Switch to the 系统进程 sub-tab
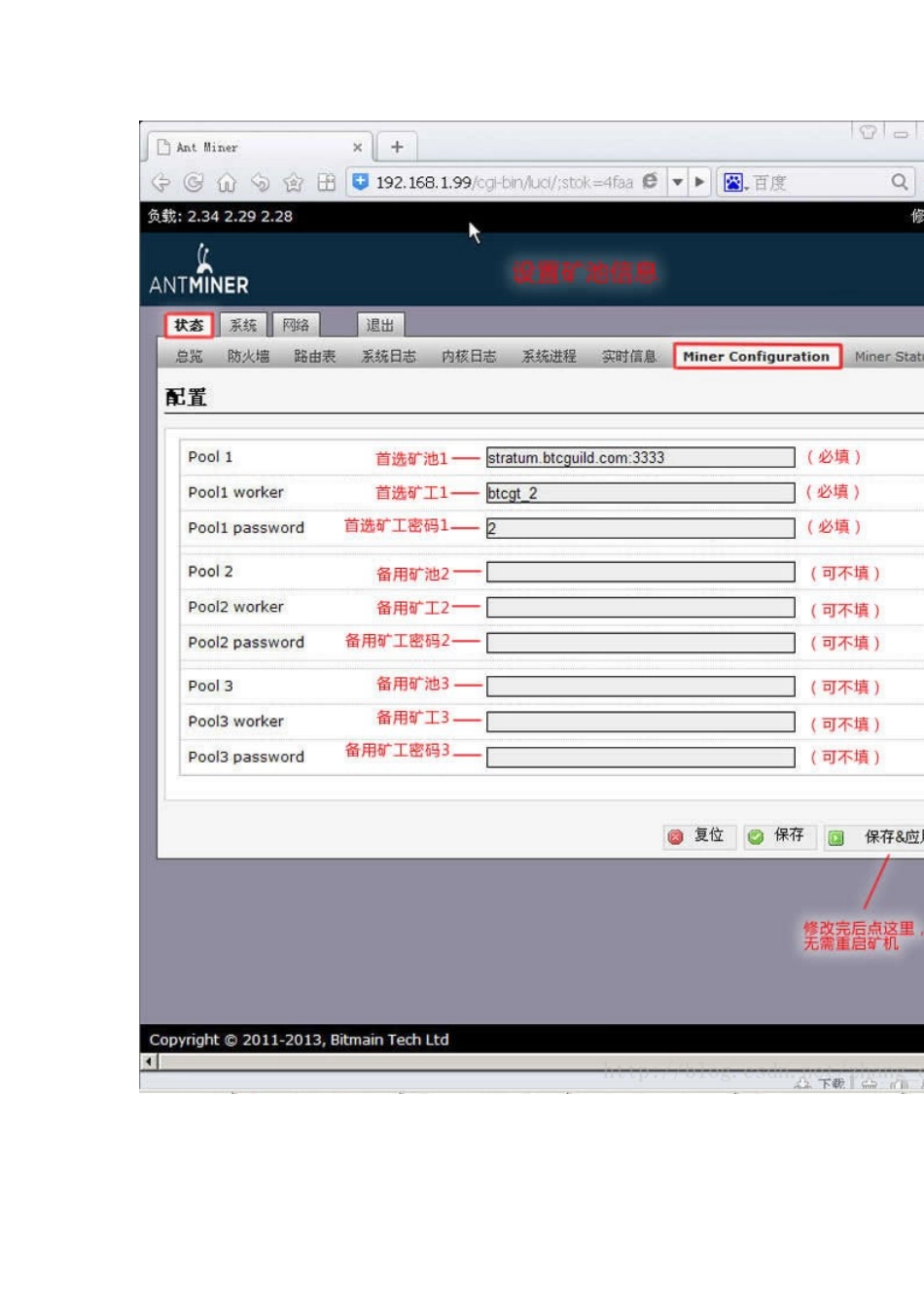924x1307 pixels. point(550,357)
